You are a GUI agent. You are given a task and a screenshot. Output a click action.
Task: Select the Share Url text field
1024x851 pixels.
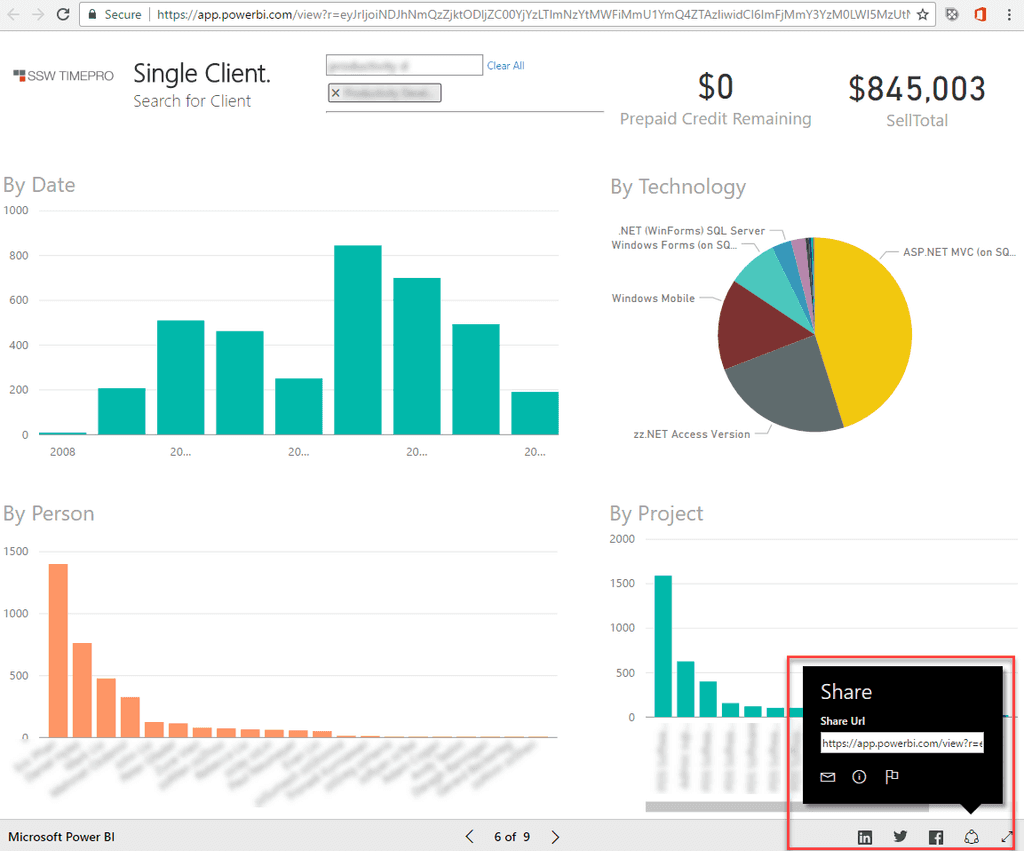[x=902, y=743]
